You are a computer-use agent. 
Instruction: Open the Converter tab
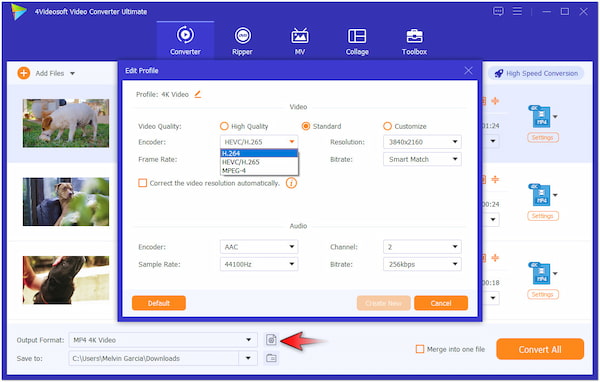tap(185, 41)
